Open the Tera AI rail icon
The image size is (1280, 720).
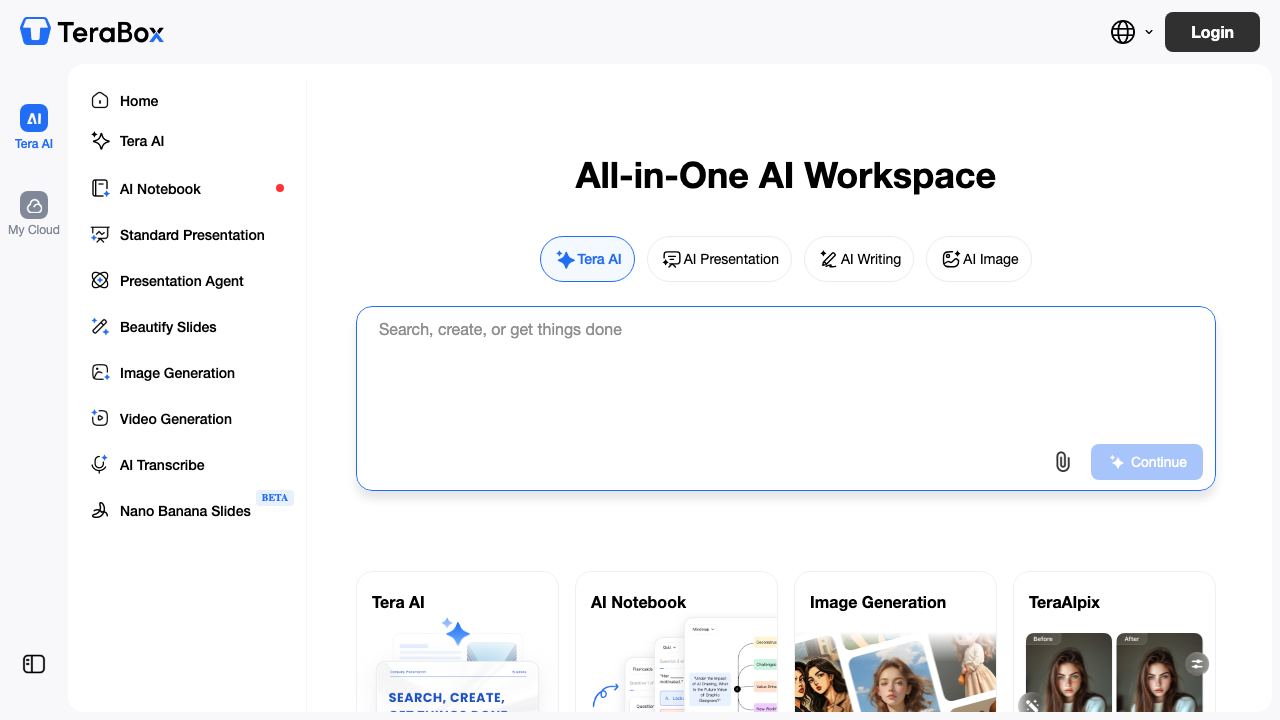34,118
